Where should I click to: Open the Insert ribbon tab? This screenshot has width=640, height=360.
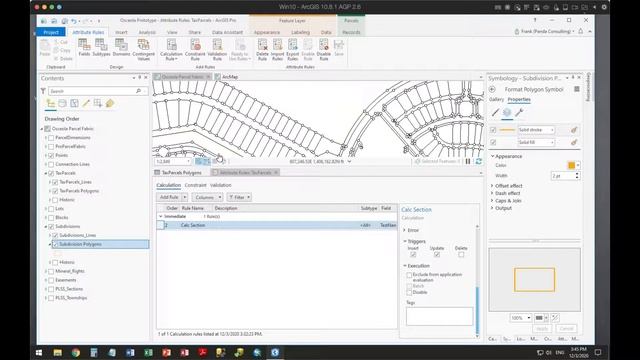tap(121, 32)
